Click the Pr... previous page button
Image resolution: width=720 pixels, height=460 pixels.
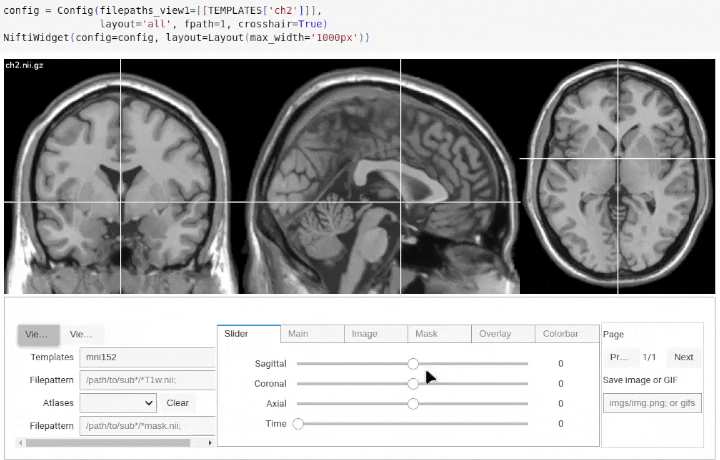point(619,357)
